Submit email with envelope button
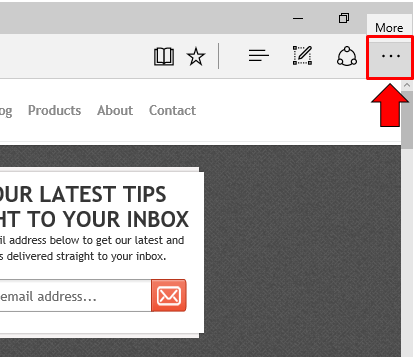The image size is (417, 360). pos(169,296)
